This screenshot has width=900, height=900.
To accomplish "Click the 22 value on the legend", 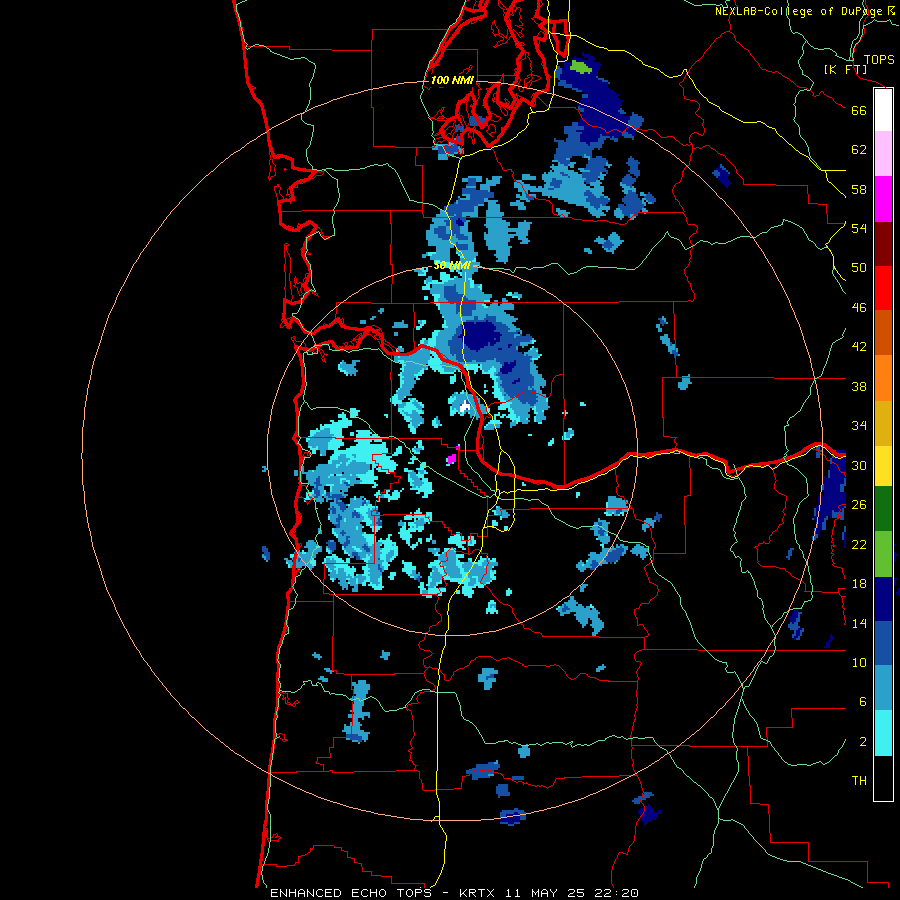I will click(859, 544).
